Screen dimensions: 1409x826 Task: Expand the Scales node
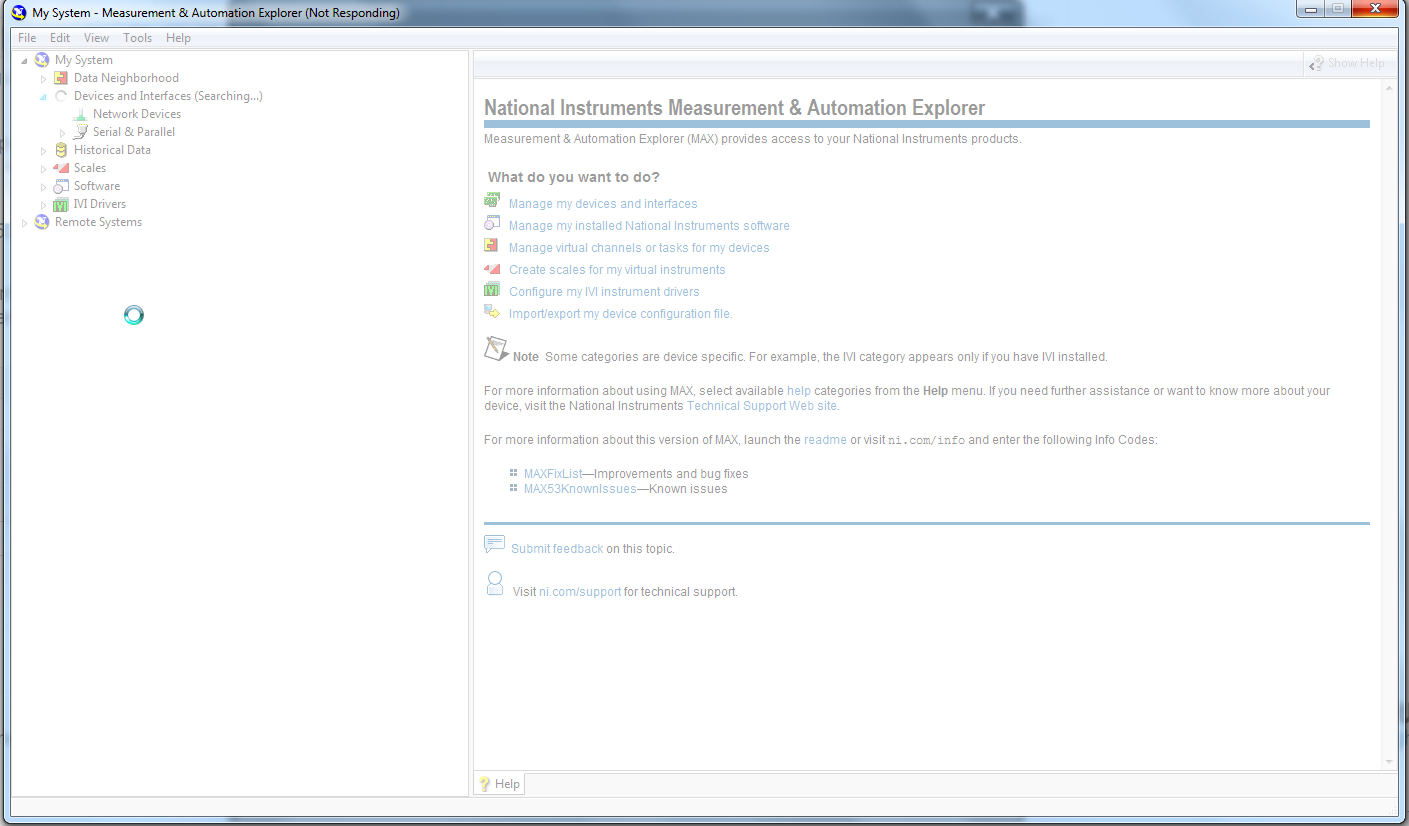[43, 168]
